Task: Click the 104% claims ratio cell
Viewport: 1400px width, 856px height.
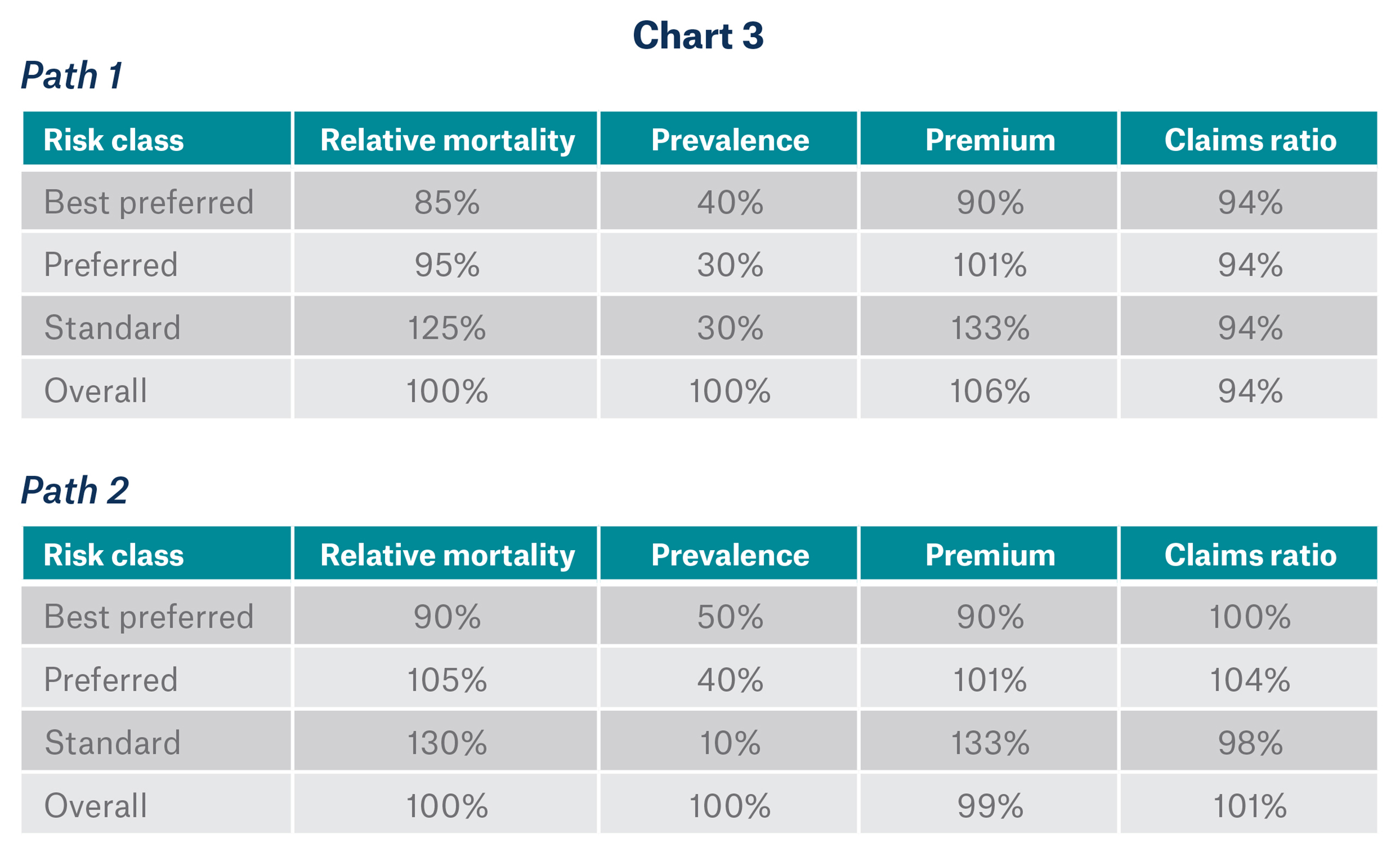Action: (x=1250, y=680)
